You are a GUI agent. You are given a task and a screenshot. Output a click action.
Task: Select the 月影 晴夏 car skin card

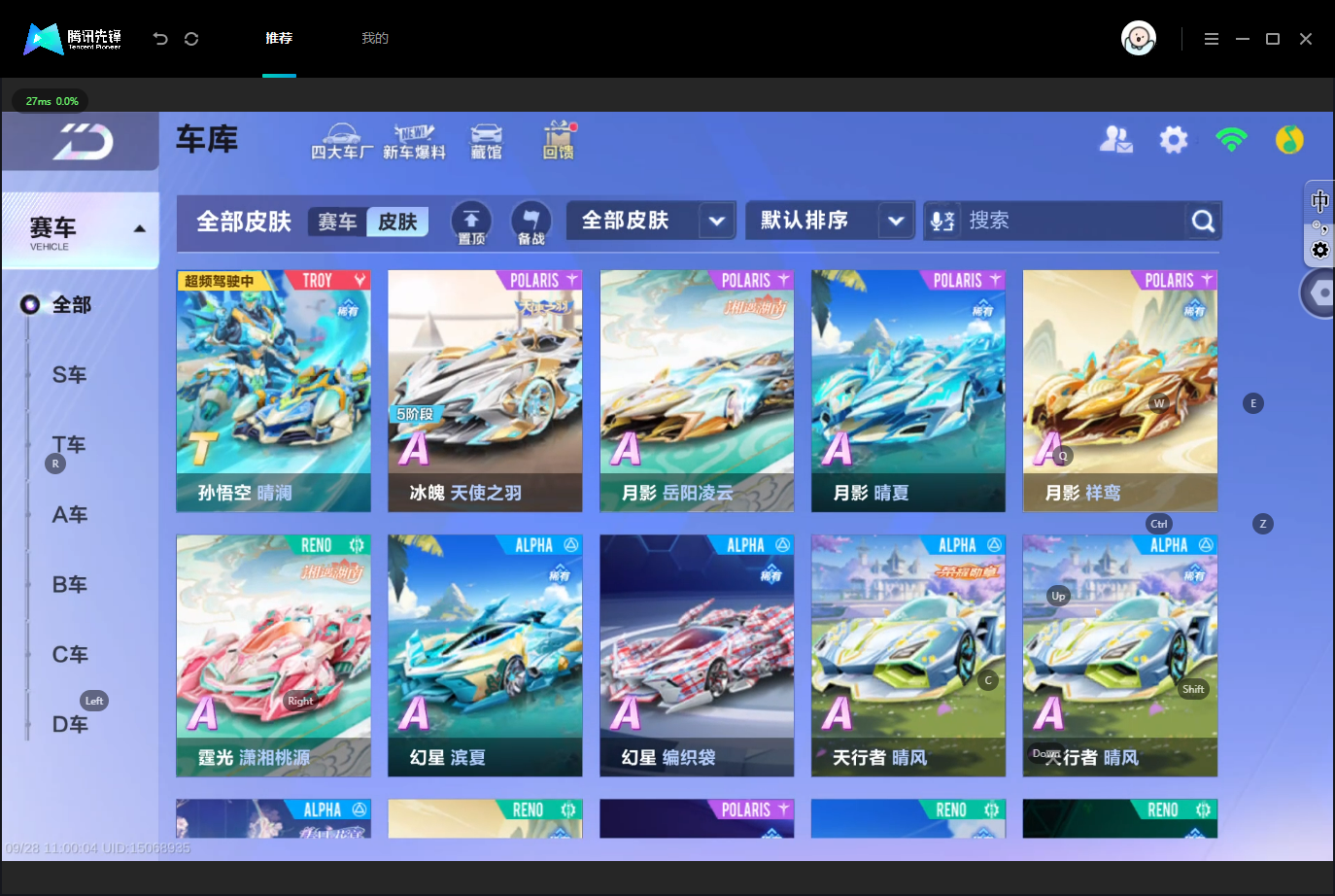(908, 391)
